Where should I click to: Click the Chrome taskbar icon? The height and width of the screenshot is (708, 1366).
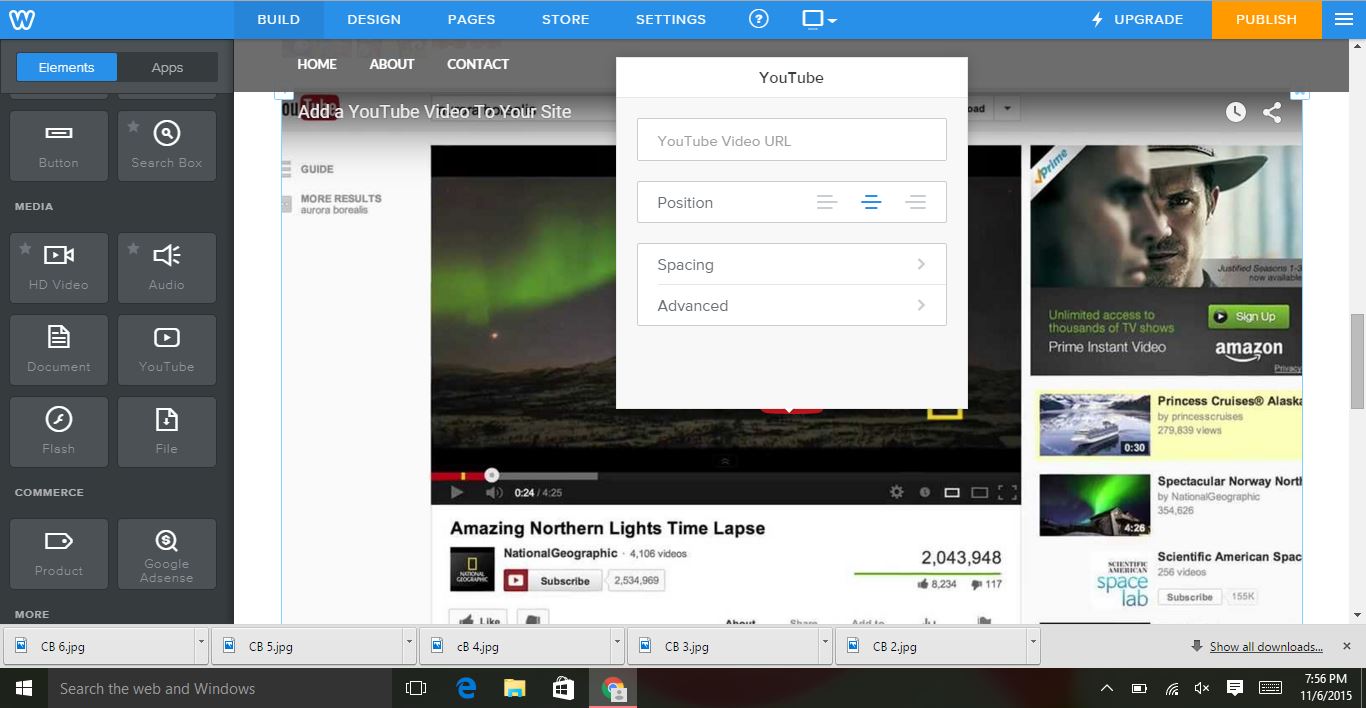pos(612,688)
